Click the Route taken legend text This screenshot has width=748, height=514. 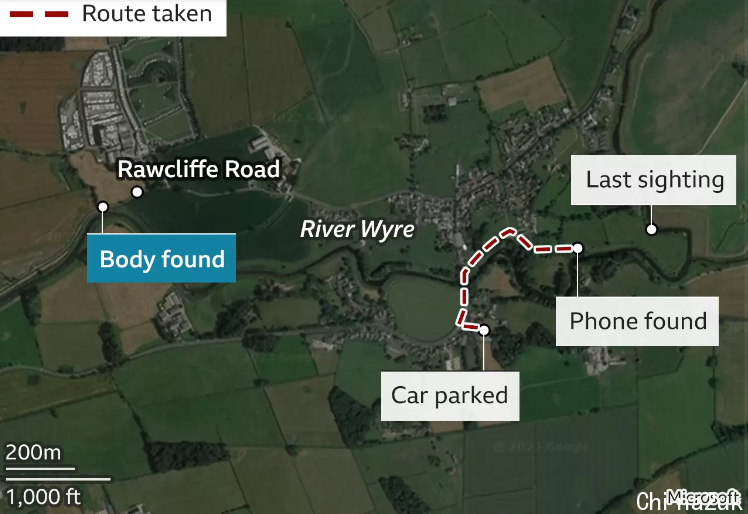click(147, 13)
